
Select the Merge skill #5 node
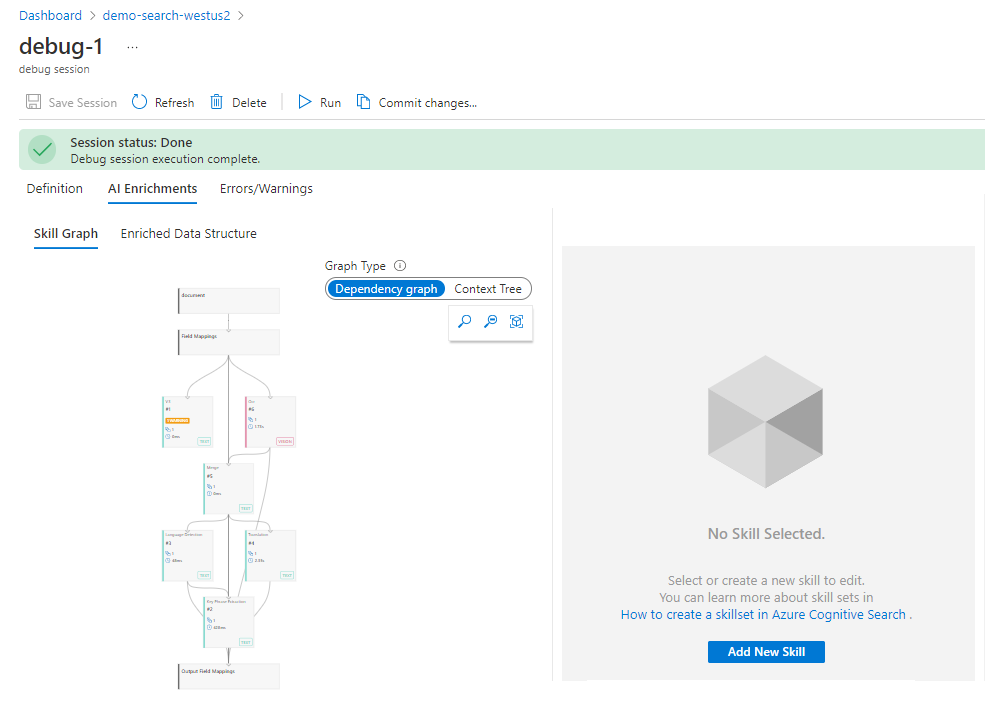229,489
